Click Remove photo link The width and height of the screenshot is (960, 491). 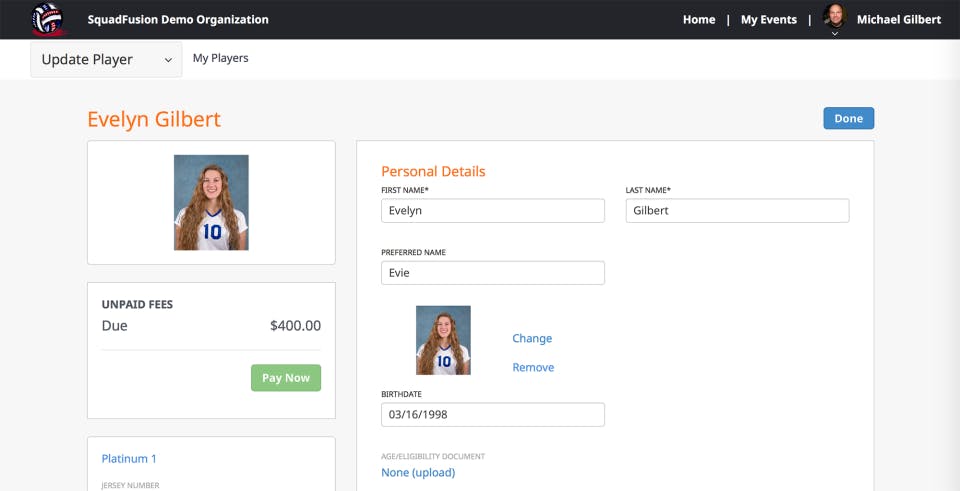point(533,367)
